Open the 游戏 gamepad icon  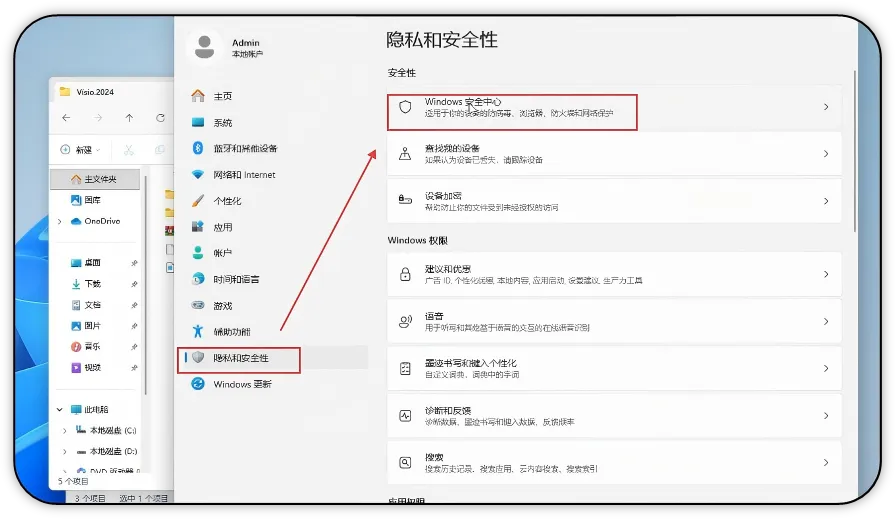click(x=198, y=305)
